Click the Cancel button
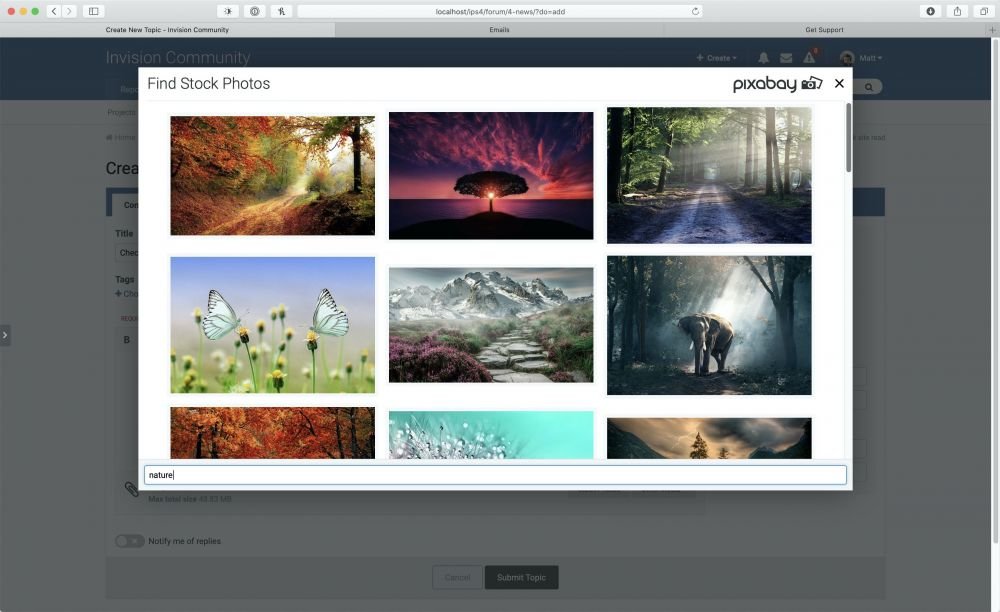 click(x=457, y=577)
